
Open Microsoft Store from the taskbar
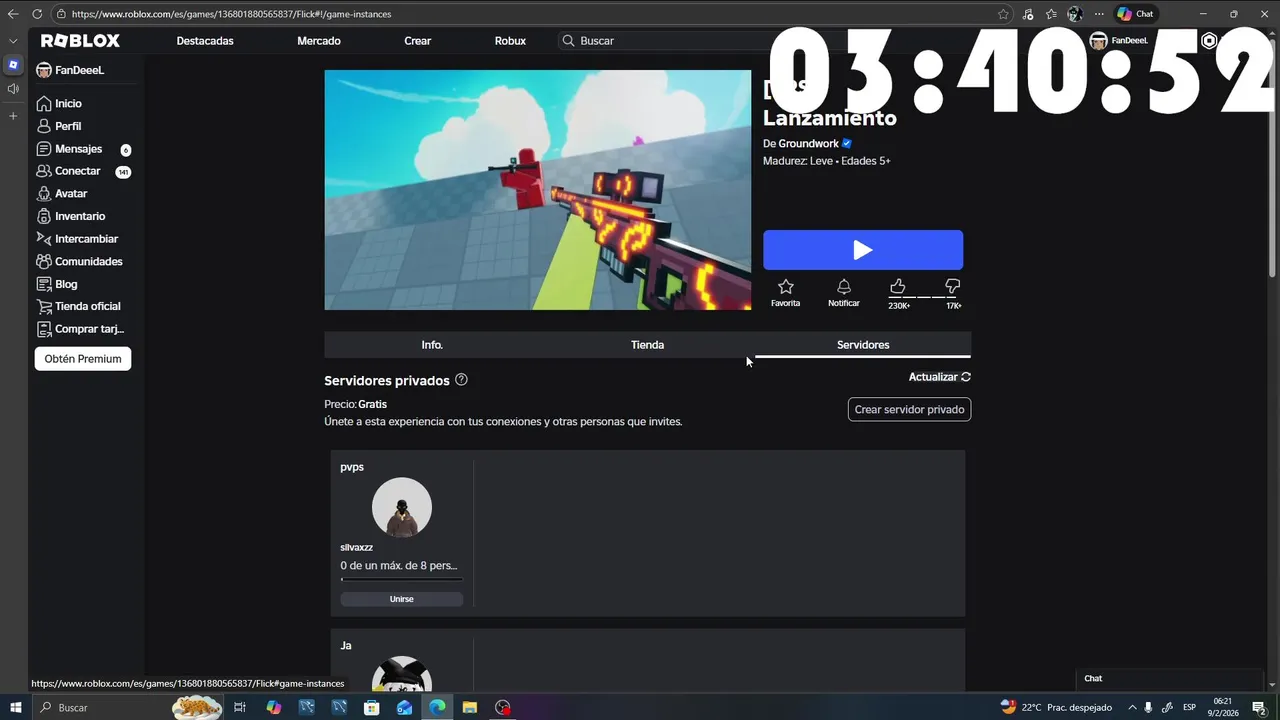click(x=372, y=707)
